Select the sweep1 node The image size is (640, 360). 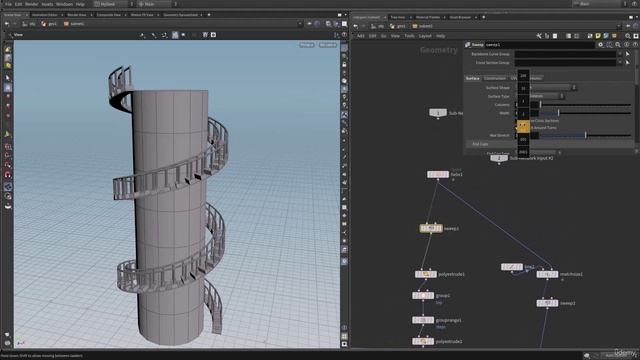431,229
